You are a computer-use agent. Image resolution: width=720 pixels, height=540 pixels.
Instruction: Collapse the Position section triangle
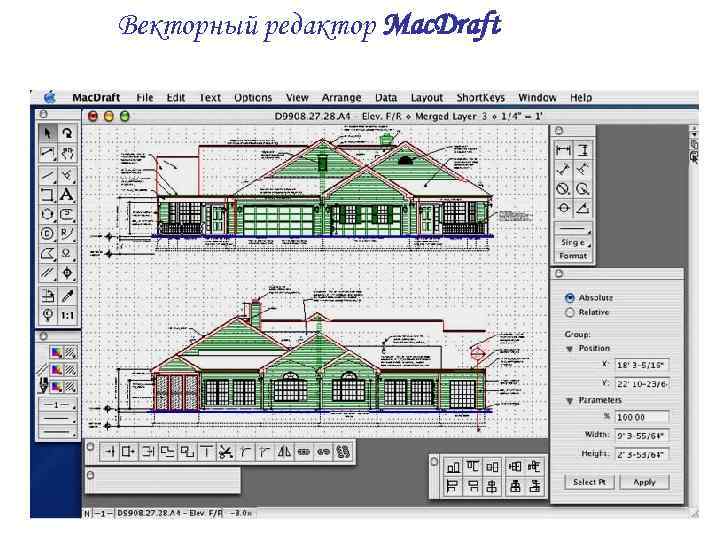(569, 349)
